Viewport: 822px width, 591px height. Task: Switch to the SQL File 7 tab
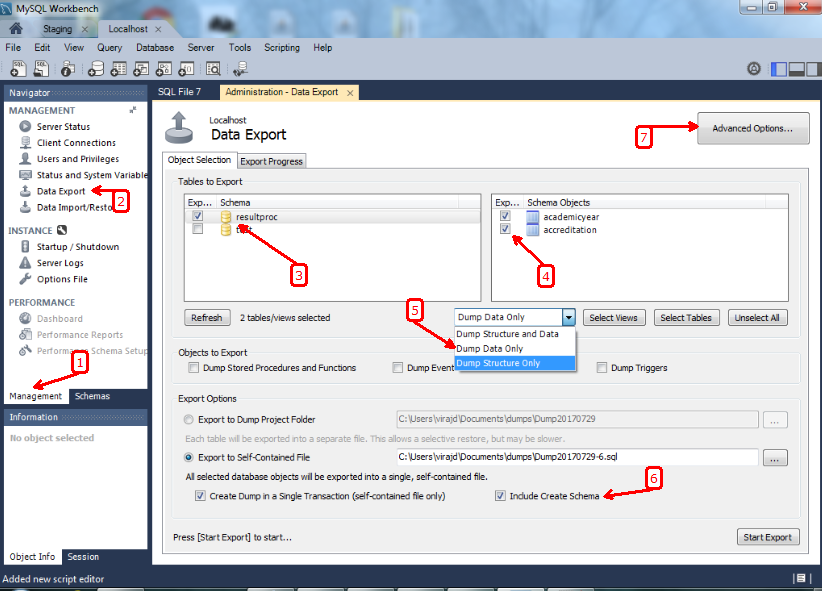(x=179, y=92)
